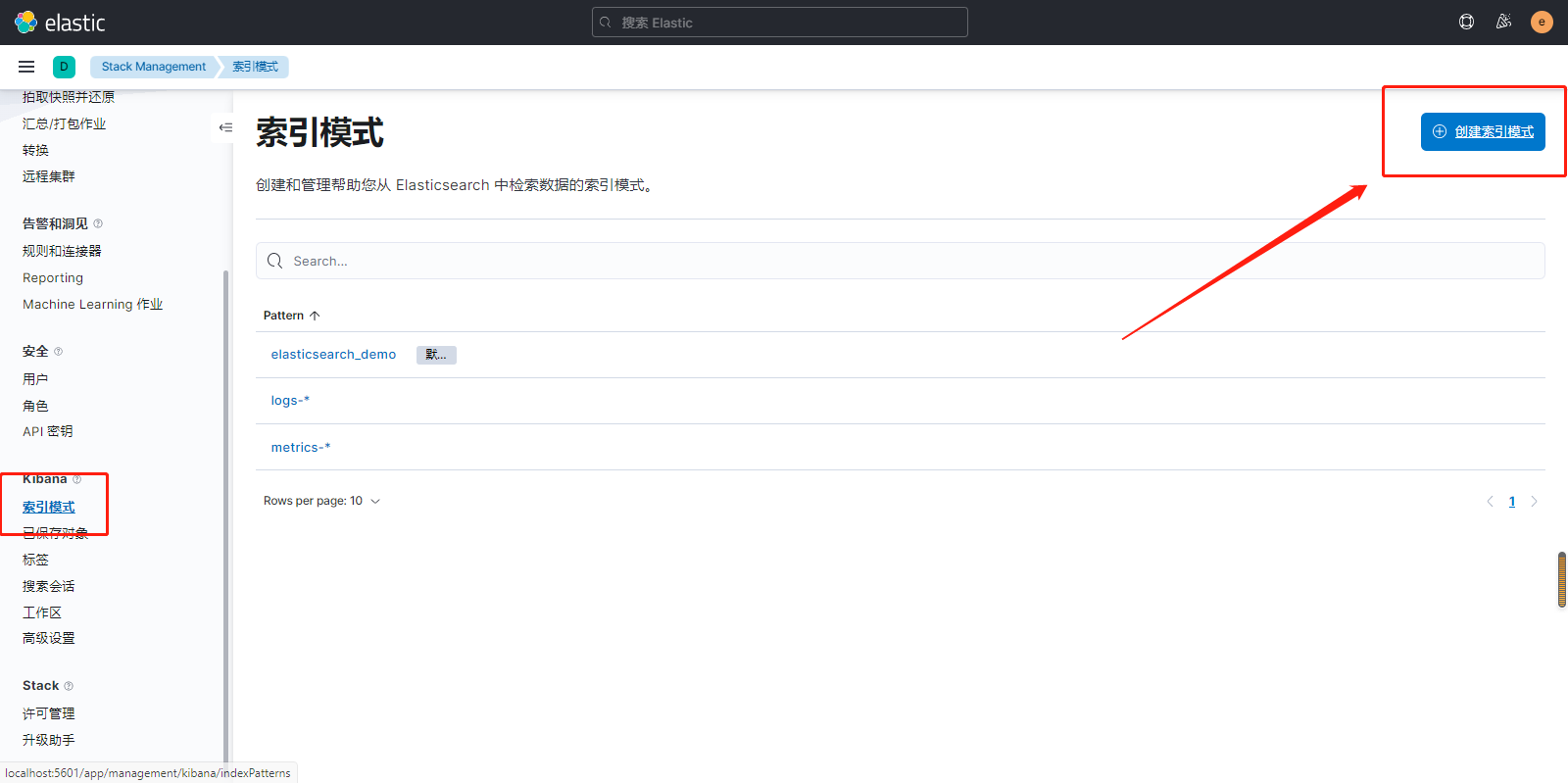Open the logs-* index pattern
This screenshot has width=1568, height=783.
[x=290, y=401]
